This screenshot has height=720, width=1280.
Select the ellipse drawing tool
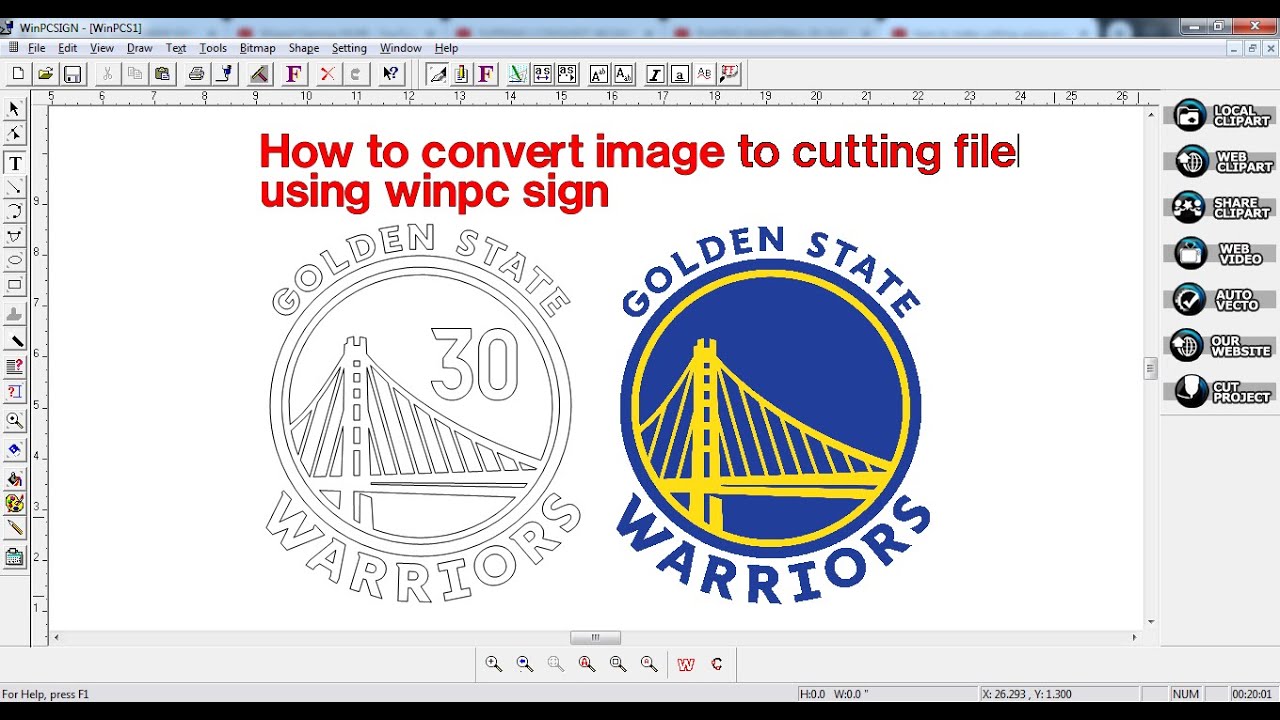click(15, 260)
